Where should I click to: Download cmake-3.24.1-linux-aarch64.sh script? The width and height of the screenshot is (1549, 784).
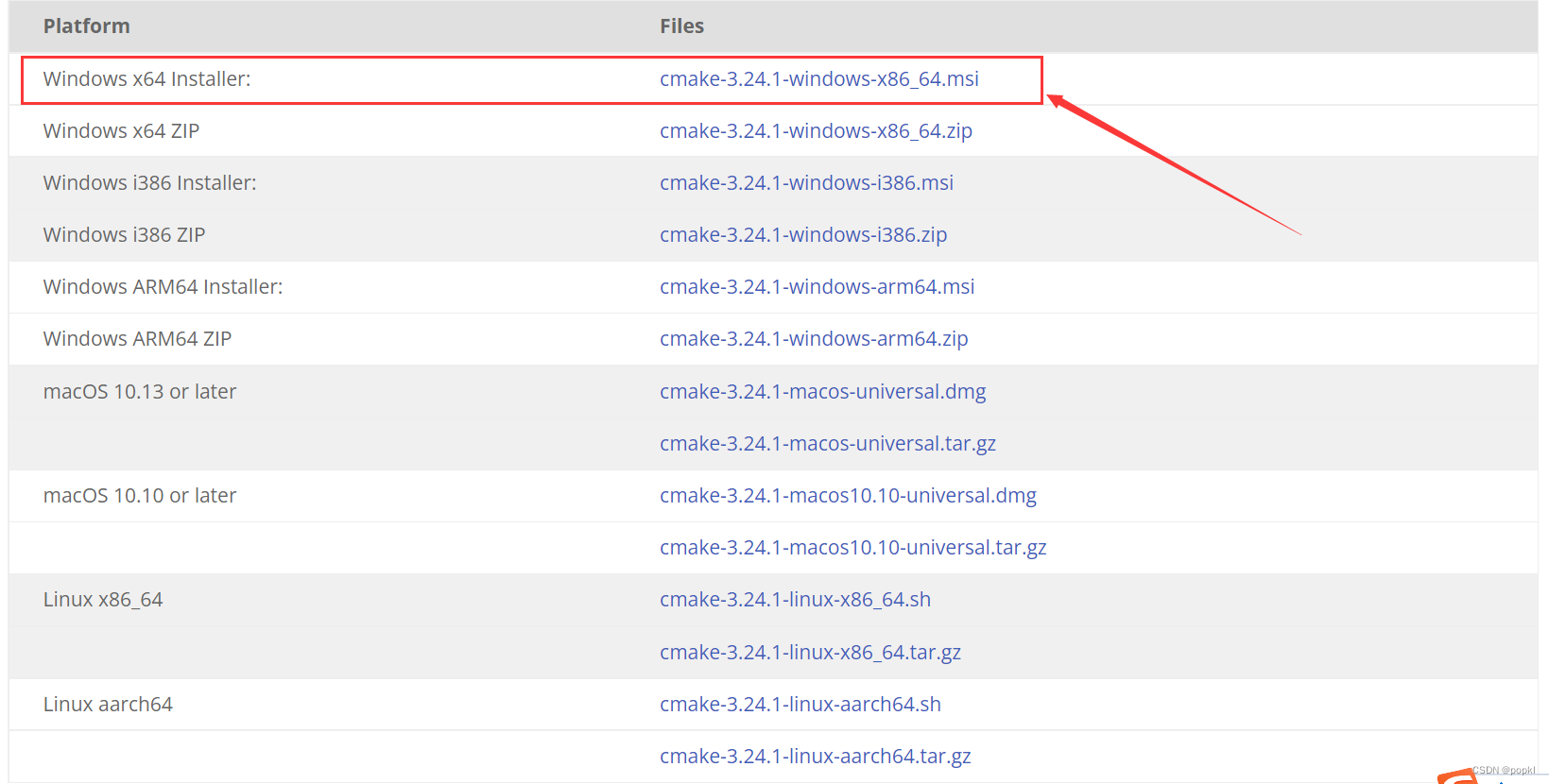[800, 705]
